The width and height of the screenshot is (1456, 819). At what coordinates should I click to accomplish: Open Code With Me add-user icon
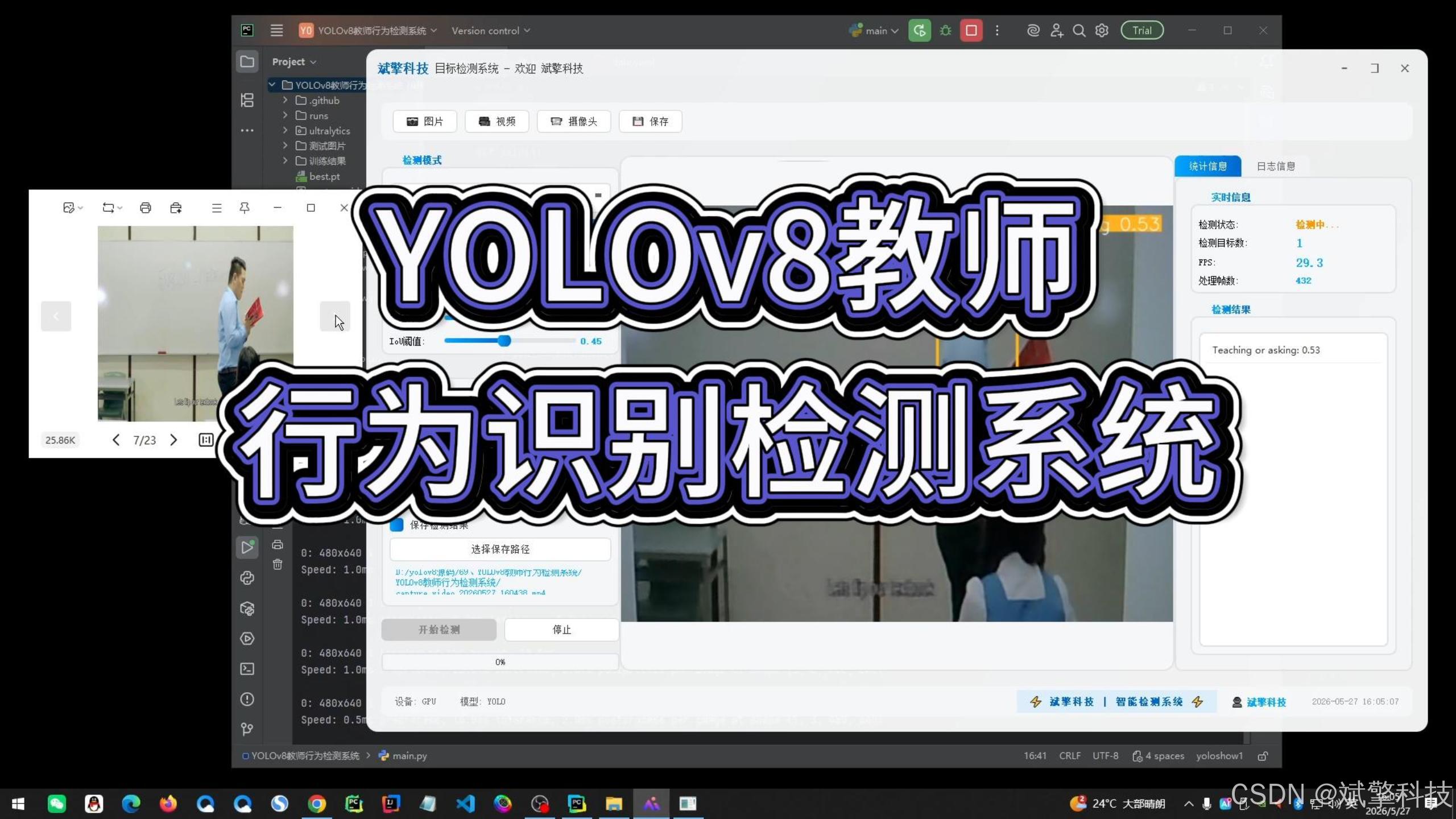pos(1056,31)
